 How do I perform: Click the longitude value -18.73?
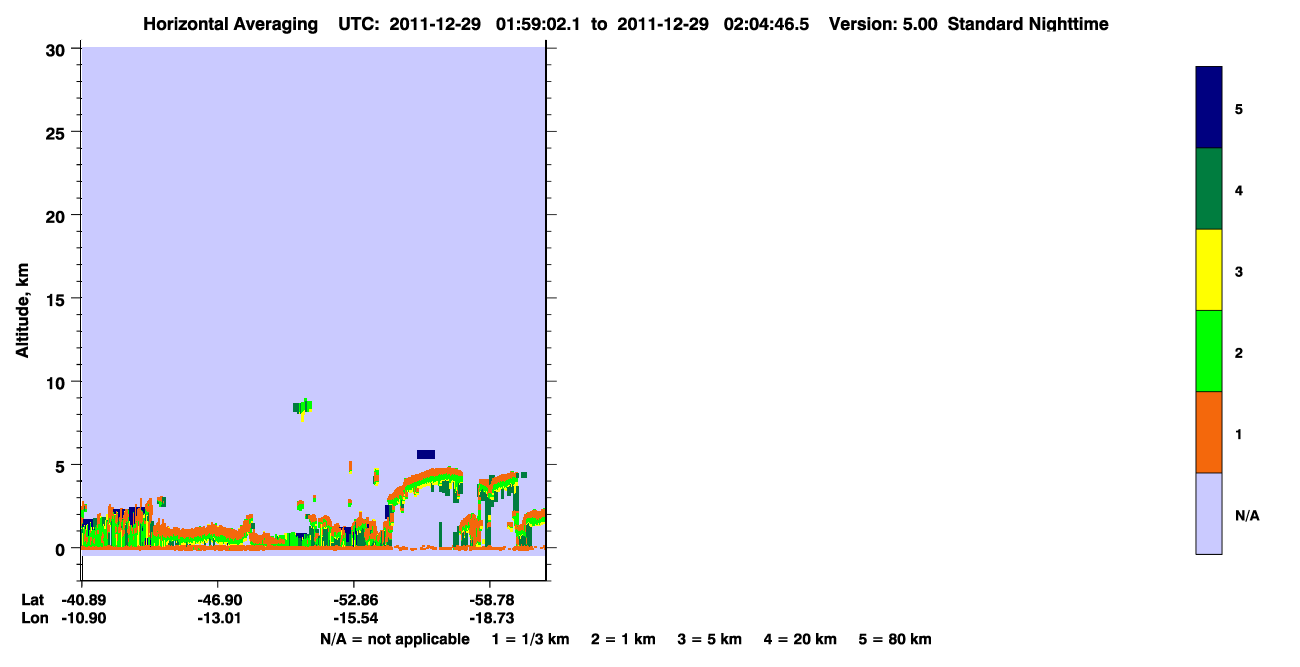click(490, 618)
